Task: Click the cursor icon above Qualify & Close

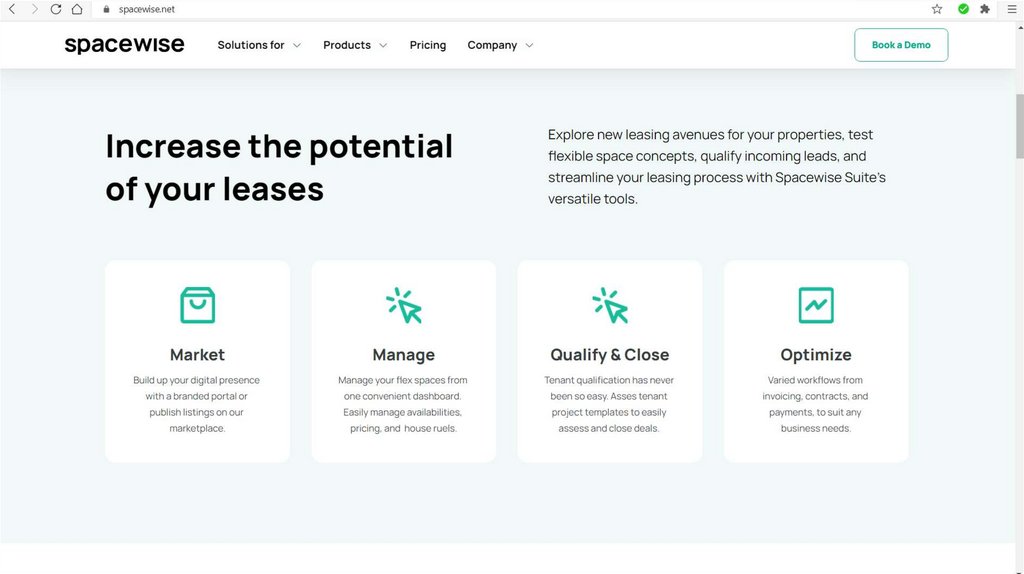Action: pos(610,305)
